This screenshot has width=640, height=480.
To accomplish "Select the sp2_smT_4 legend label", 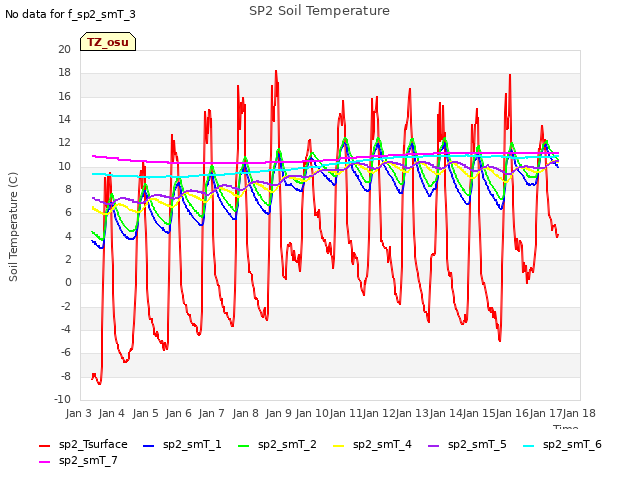I will (x=382, y=444).
